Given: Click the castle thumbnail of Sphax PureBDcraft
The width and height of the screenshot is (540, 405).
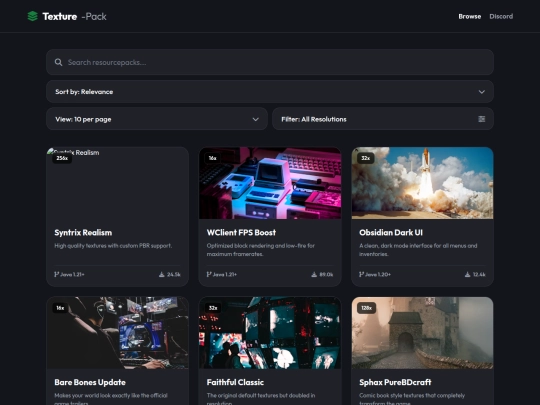Looking at the screenshot, I should coord(422,333).
